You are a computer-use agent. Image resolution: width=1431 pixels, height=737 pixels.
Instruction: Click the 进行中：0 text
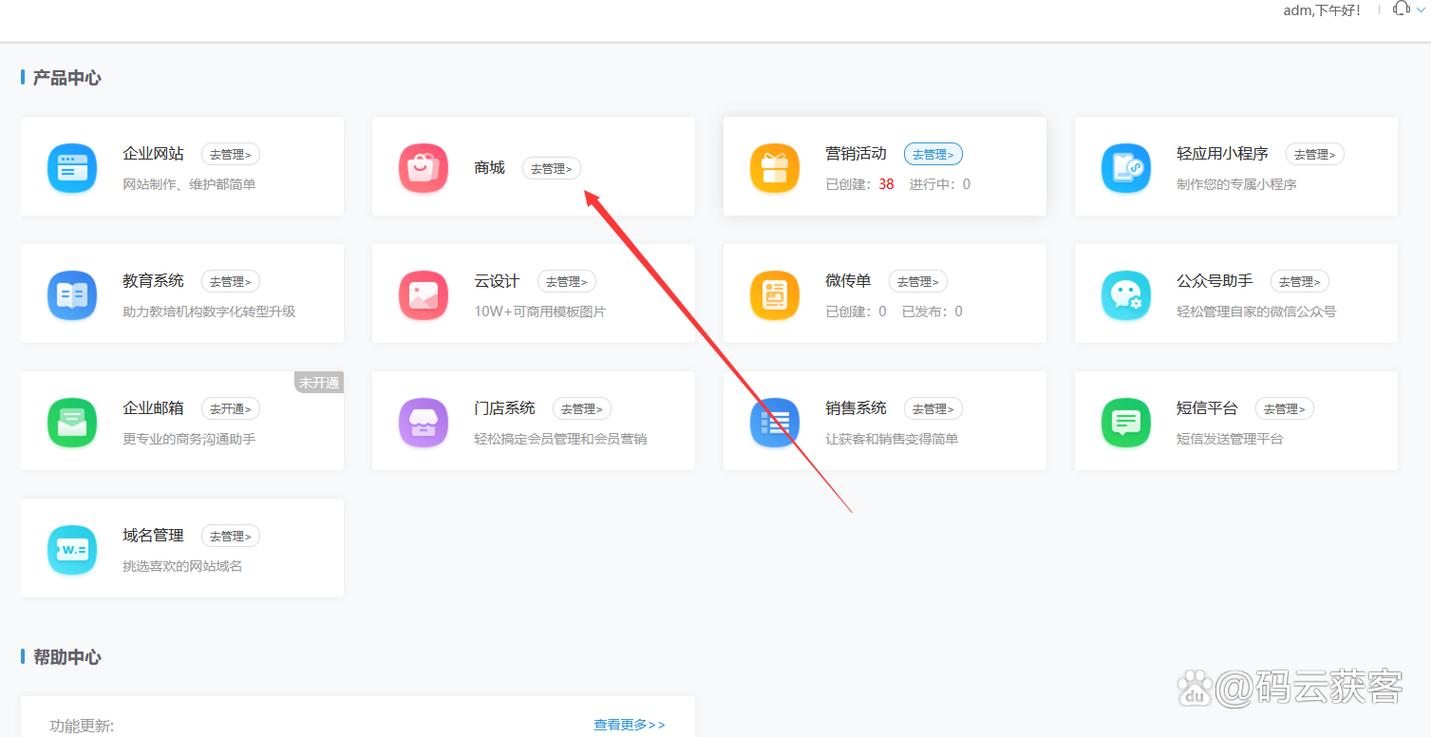coord(939,184)
